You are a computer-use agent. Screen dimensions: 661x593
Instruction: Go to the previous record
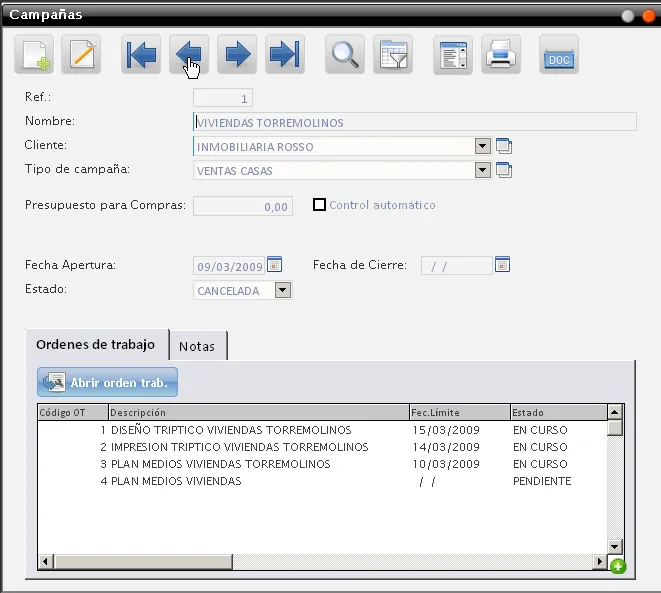click(x=189, y=54)
